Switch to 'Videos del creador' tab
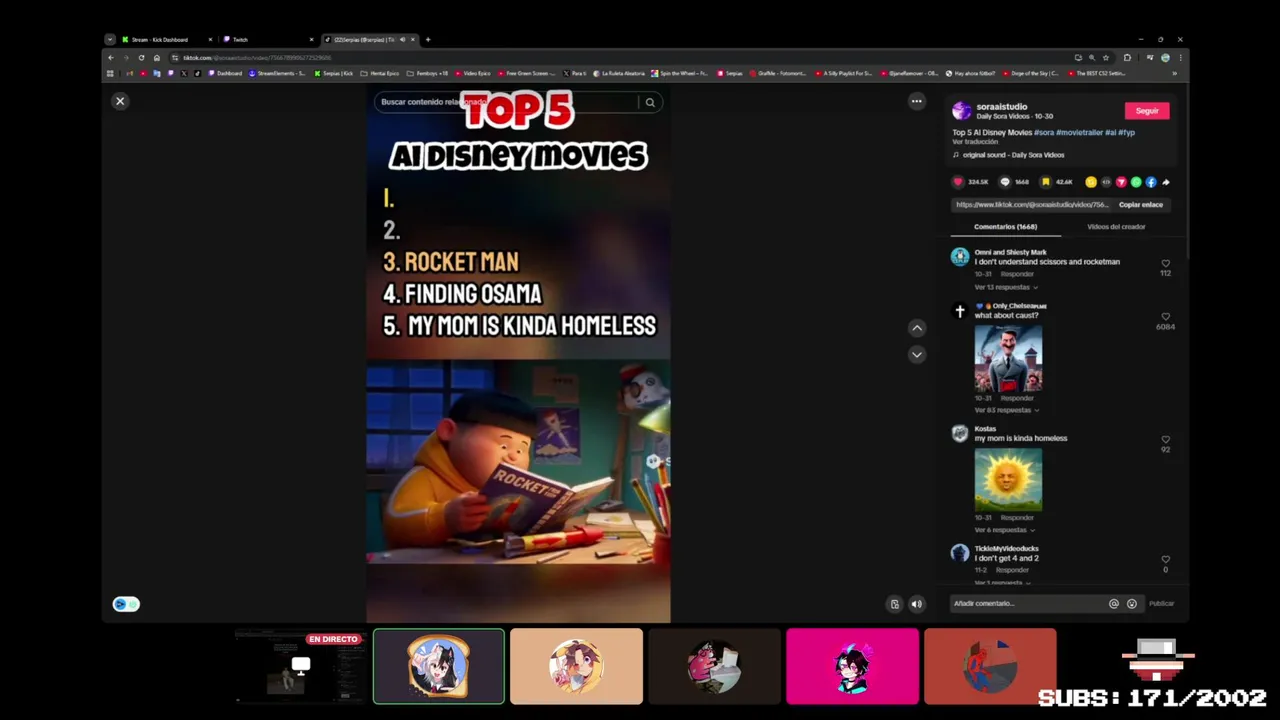The width and height of the screenshot is (1280, 720). point(1116,227)
